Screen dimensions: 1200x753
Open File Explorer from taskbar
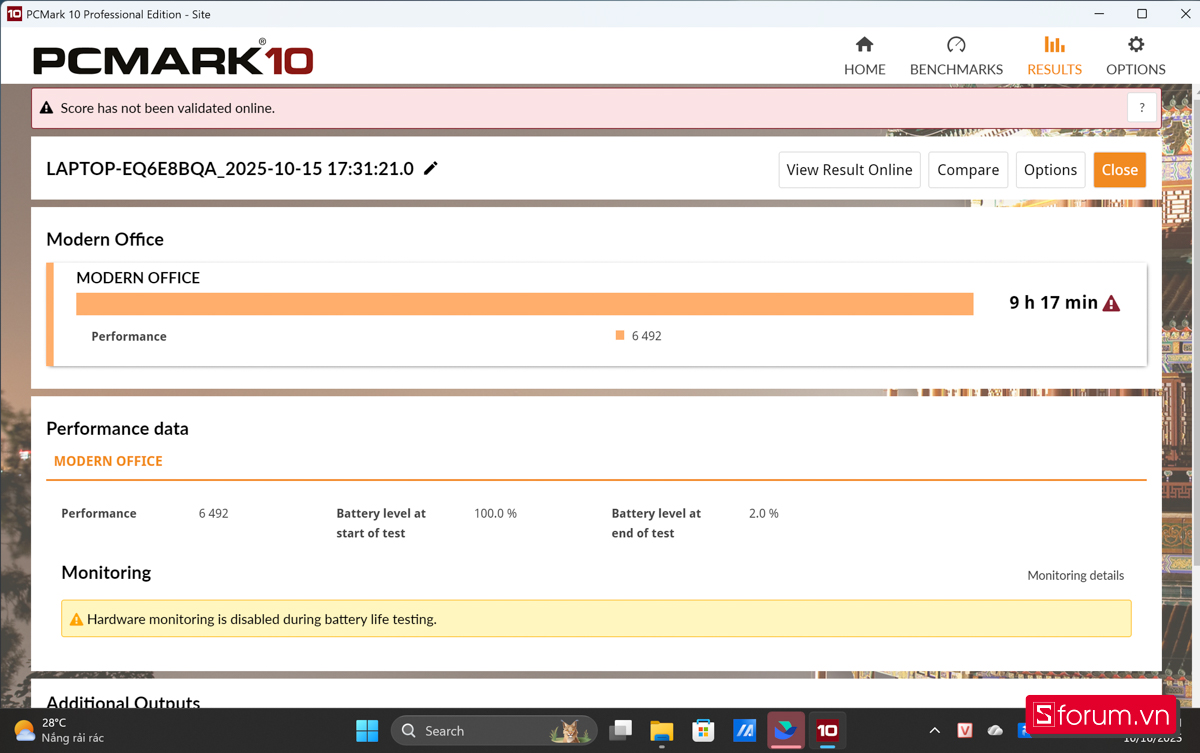click(661, 731)
